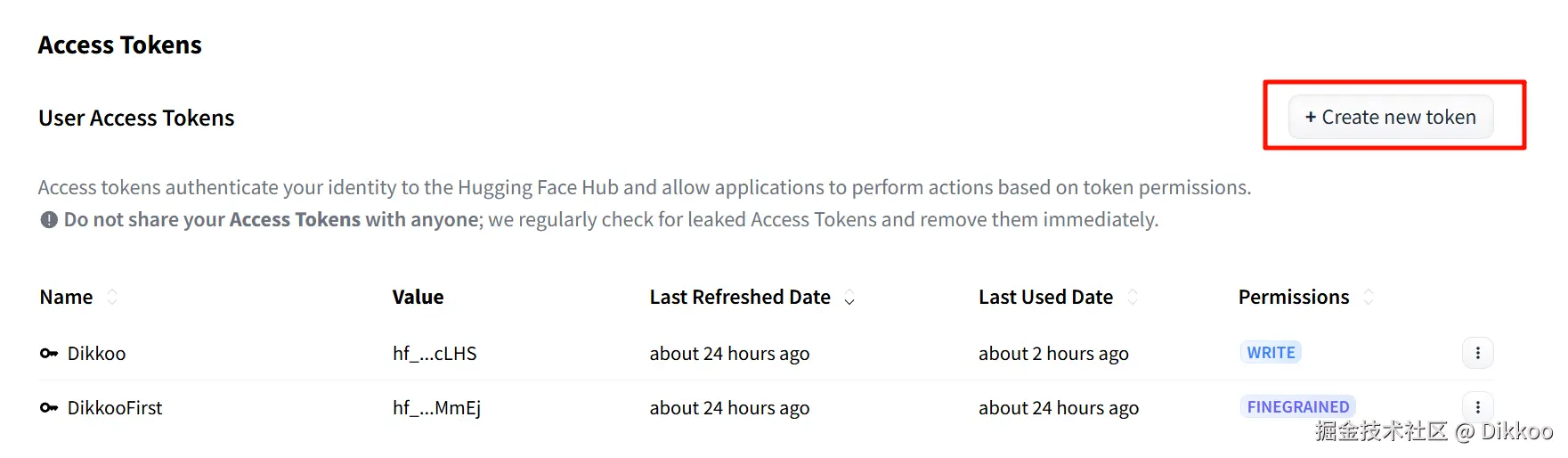Click the FINEGRAINED permission badge
This screenshot has width=1568, height=458.
point(1297,407)
